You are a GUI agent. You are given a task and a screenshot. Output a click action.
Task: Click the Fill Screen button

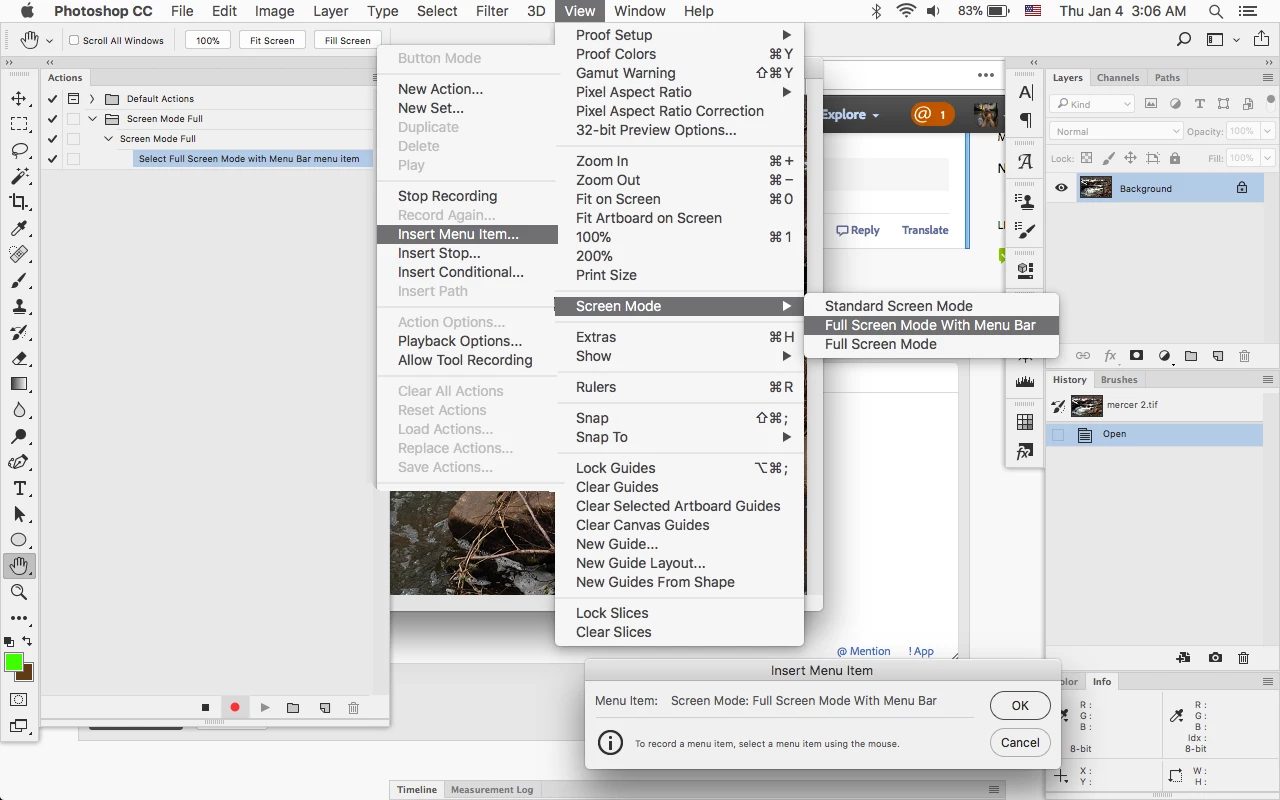click(347, 40)
